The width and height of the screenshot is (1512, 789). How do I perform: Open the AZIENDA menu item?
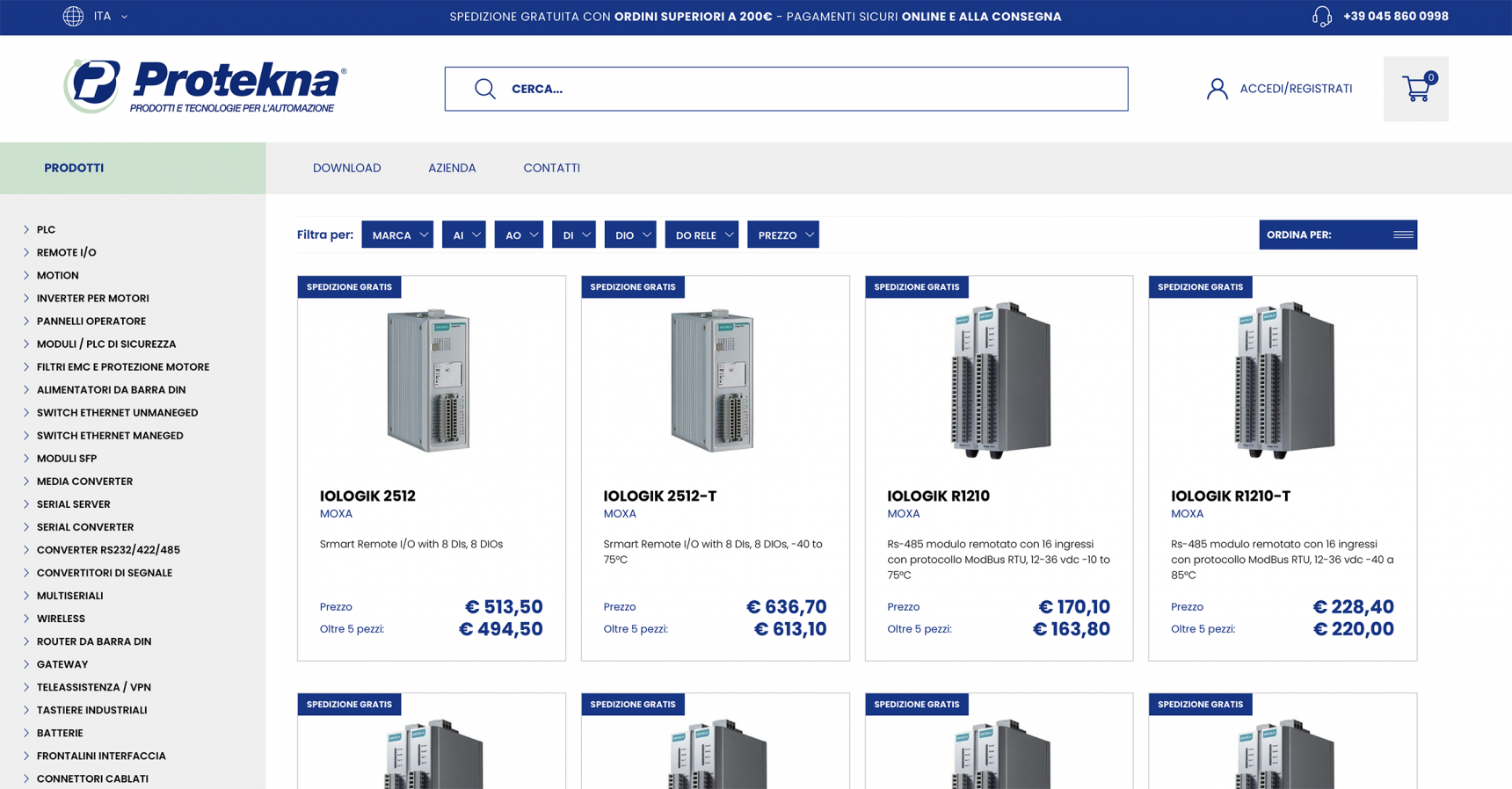[x=452, y=168]
